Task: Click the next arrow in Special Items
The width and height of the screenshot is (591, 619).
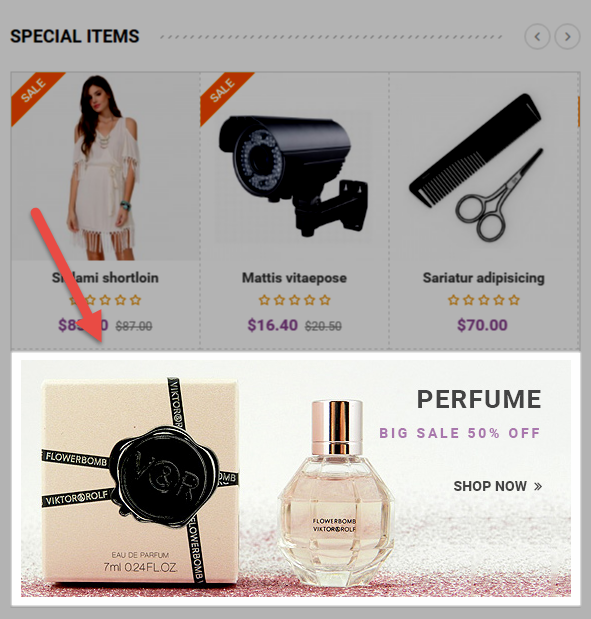Action: [x=567, y=37]
